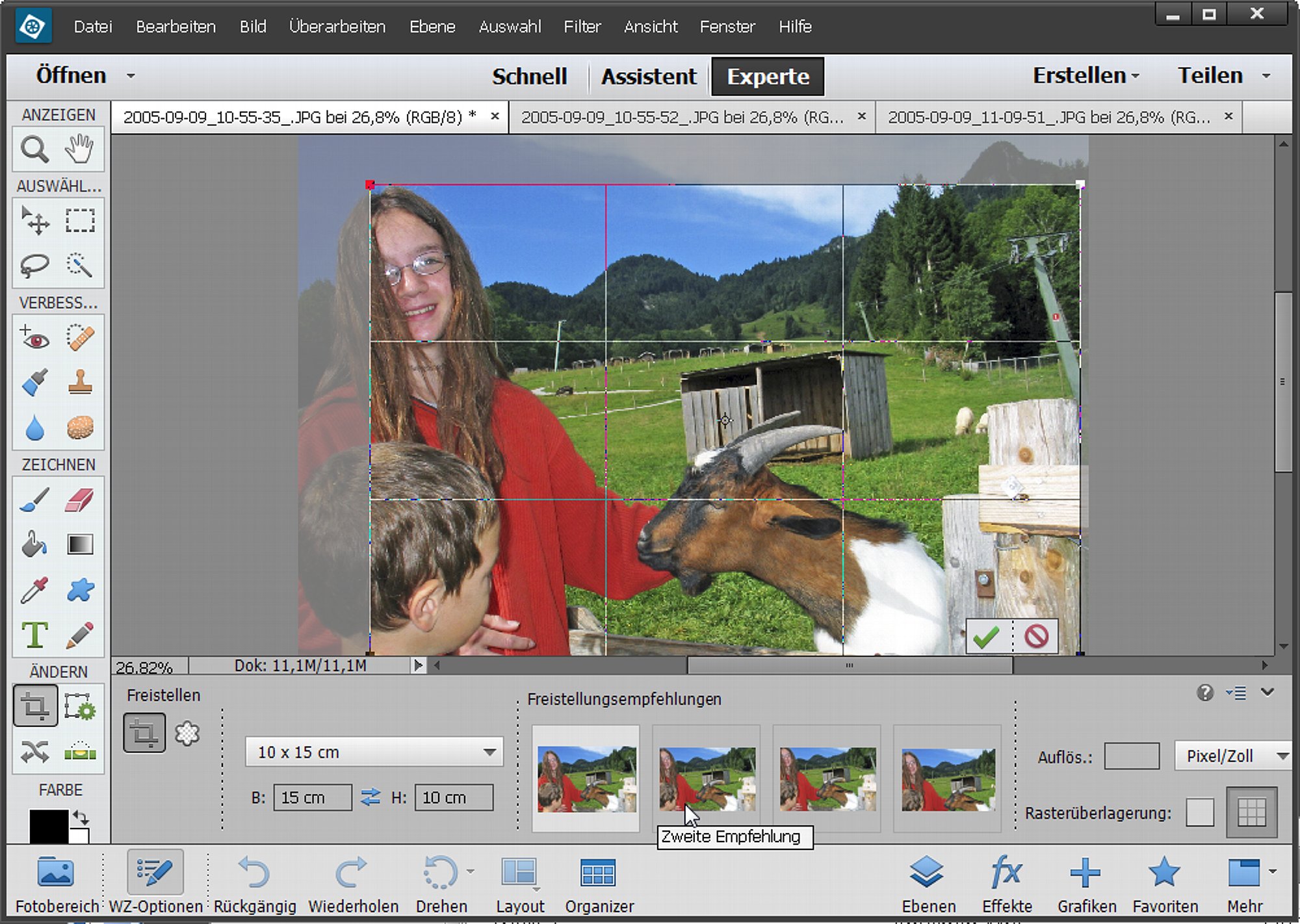Open the Datei menu
1300x924 pixels.
click(93, 27)
